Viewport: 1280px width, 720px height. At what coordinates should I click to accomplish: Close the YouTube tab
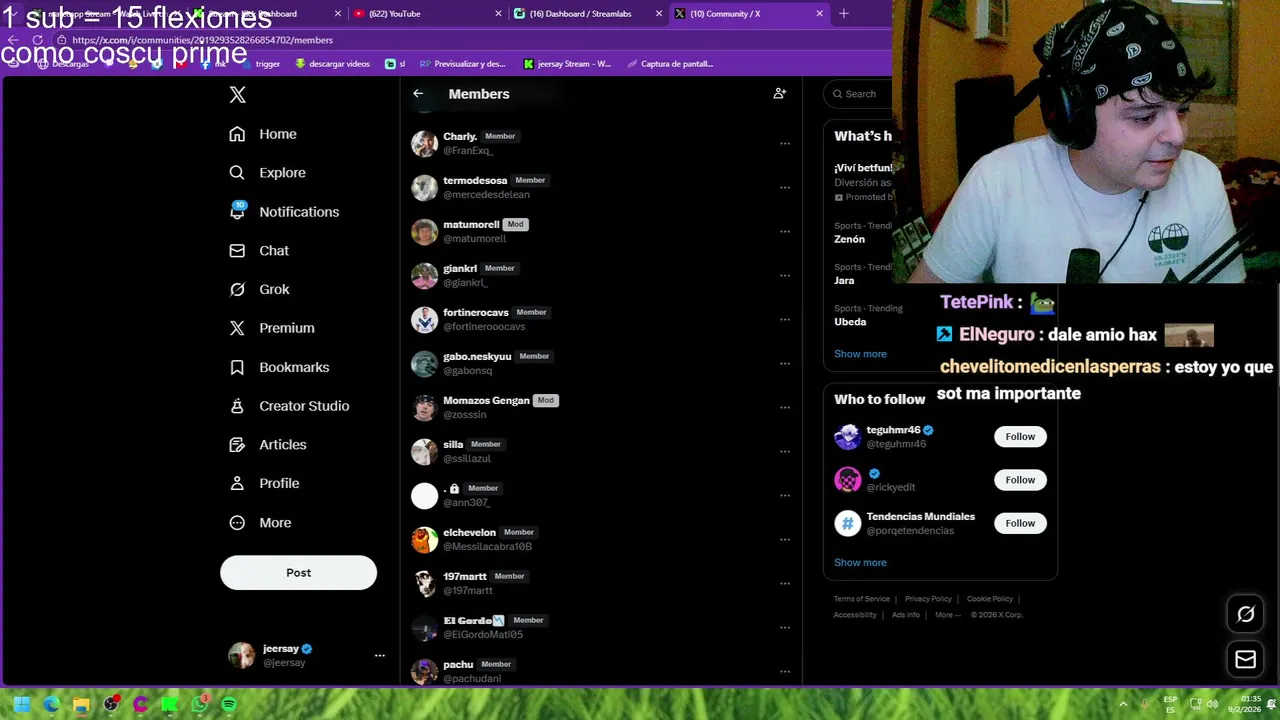tap(499, 13)
